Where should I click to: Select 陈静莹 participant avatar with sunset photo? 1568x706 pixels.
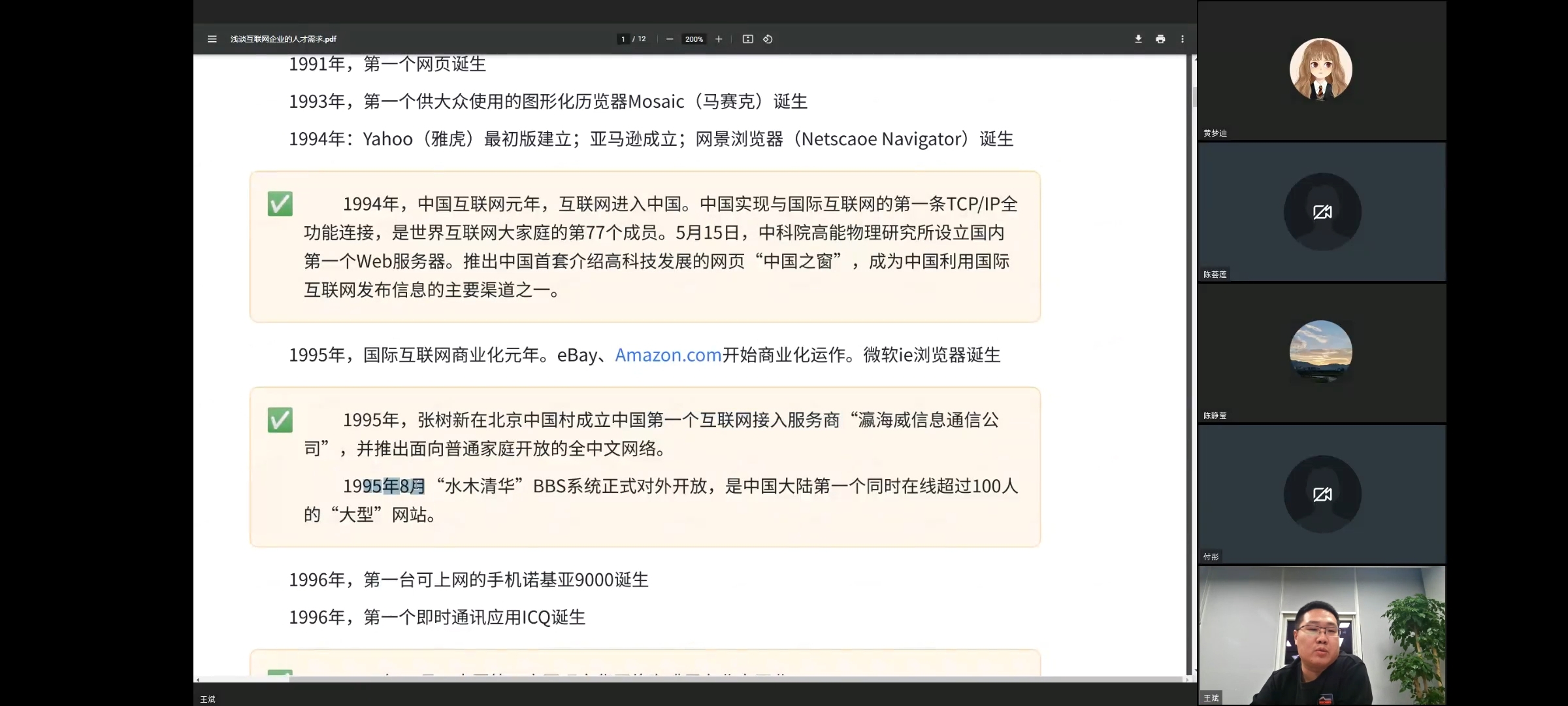click(1321, 352)
